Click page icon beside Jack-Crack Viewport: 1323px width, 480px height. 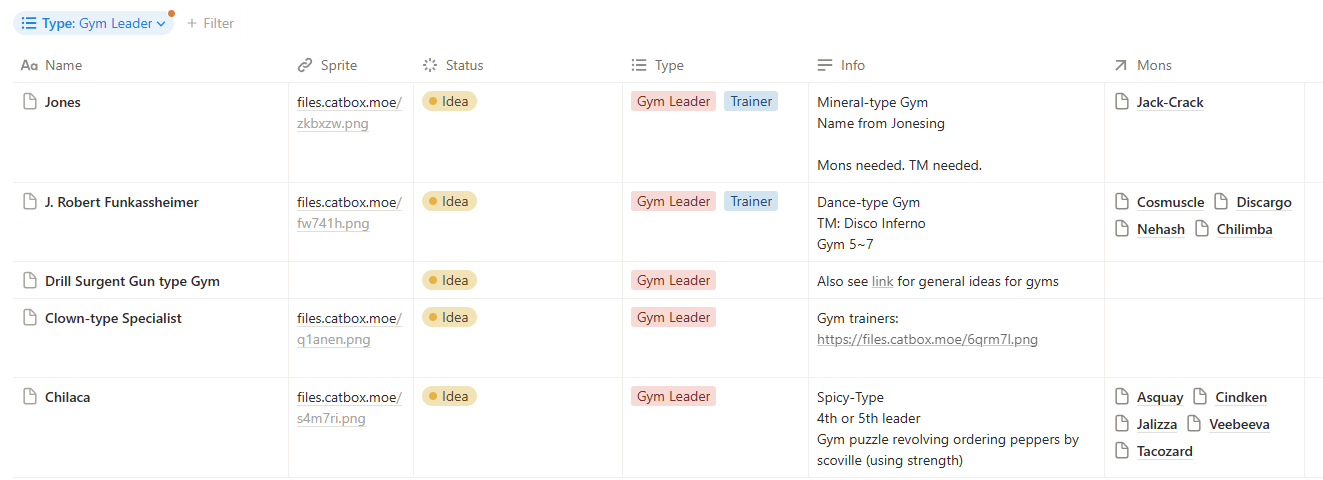click(1122, 102)
